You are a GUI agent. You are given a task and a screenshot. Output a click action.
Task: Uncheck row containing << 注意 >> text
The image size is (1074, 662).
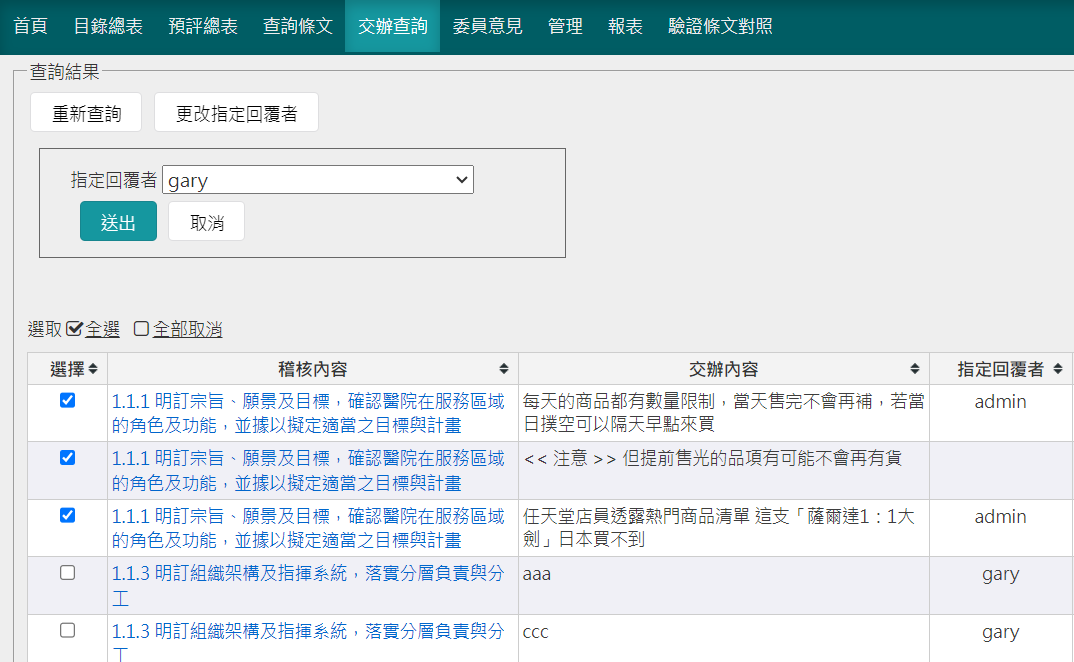pyautogui.click(x=67, y=458)
